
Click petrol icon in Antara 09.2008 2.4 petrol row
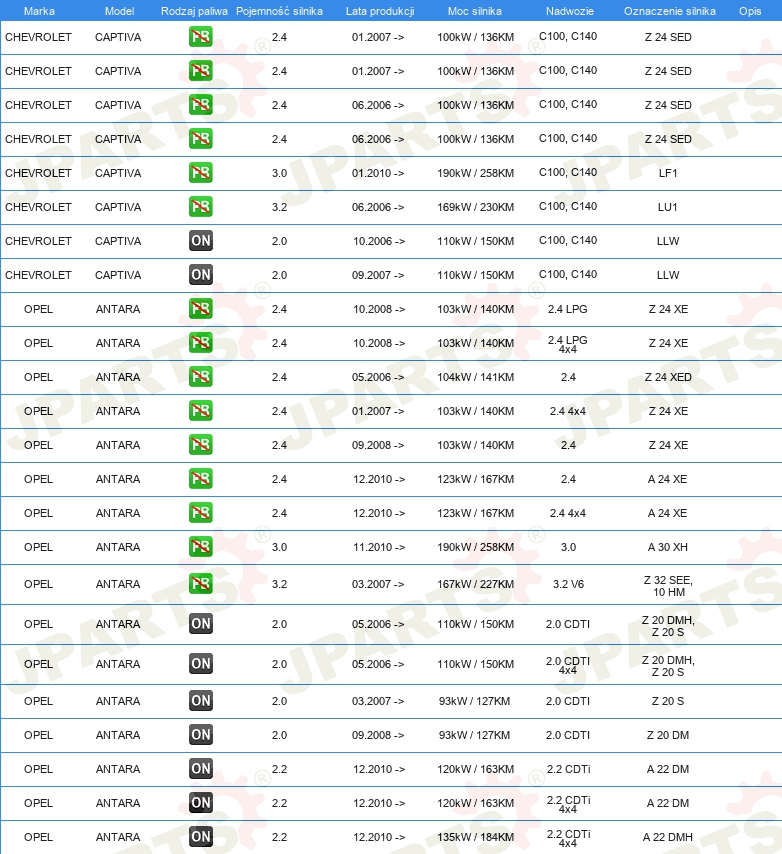click(200, 445)
